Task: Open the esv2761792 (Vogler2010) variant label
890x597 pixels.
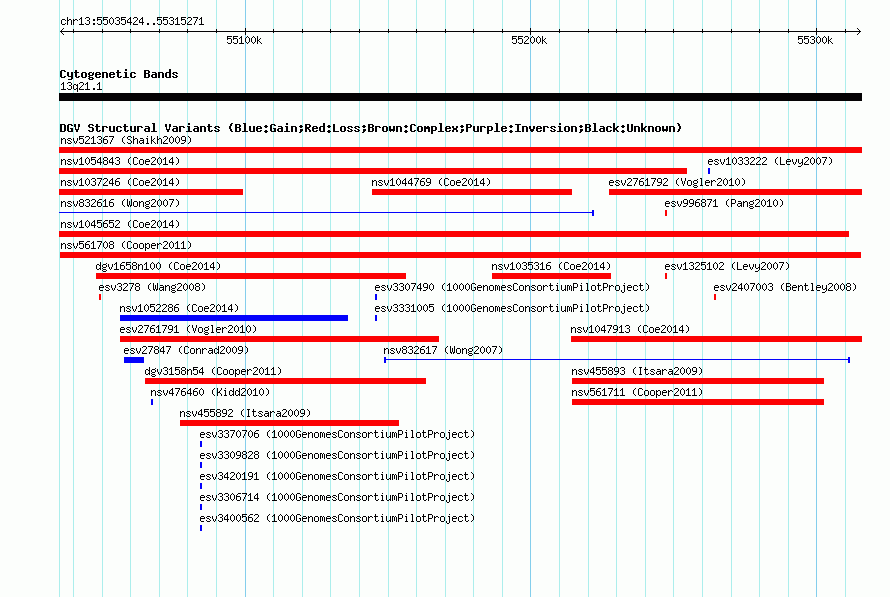Action: point(677,182)
